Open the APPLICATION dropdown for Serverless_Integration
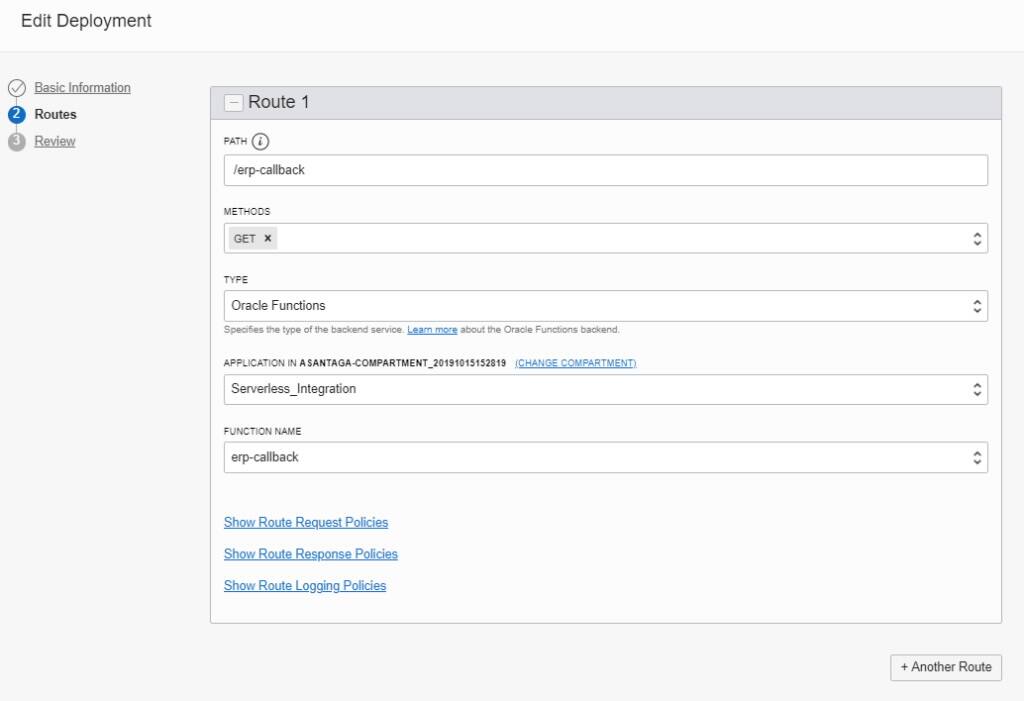This screenshot has height=701, width=1024. pos(978,389)
